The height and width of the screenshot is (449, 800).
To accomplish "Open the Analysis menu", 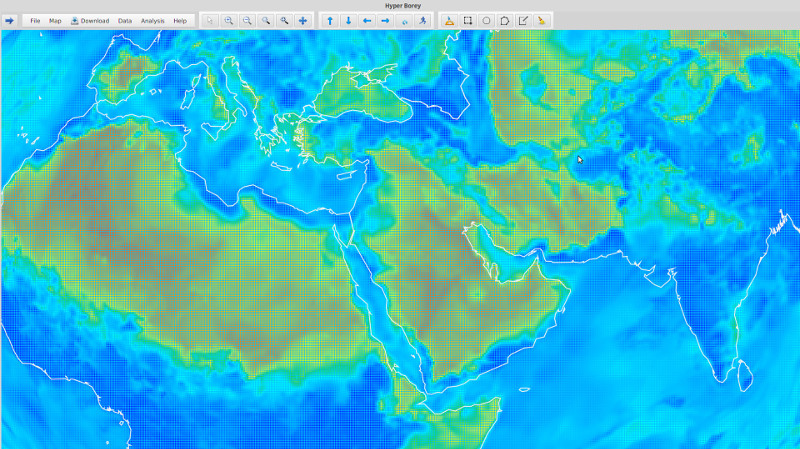I will click(x=153, y=21).
